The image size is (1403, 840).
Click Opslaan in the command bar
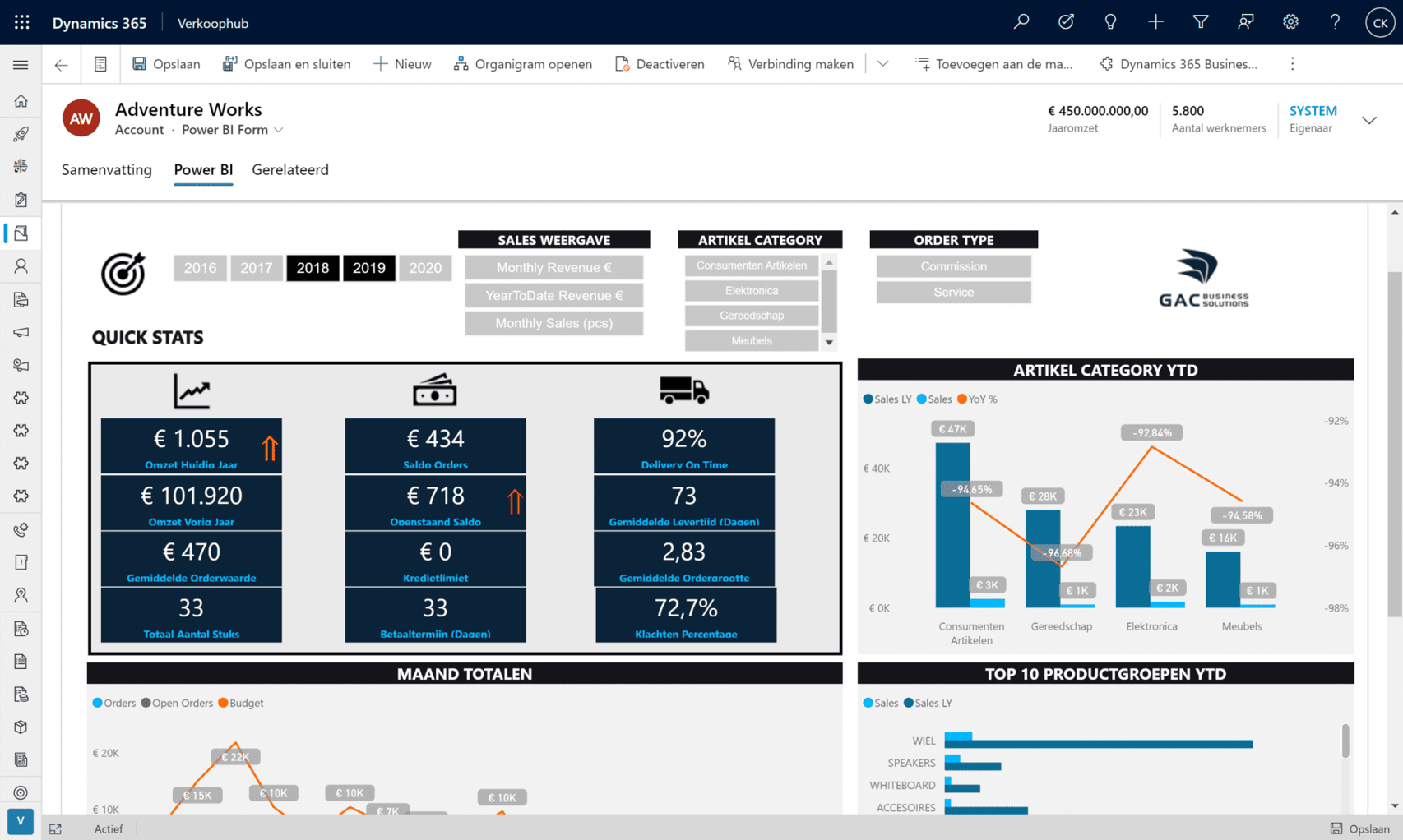tap(166, 64)
